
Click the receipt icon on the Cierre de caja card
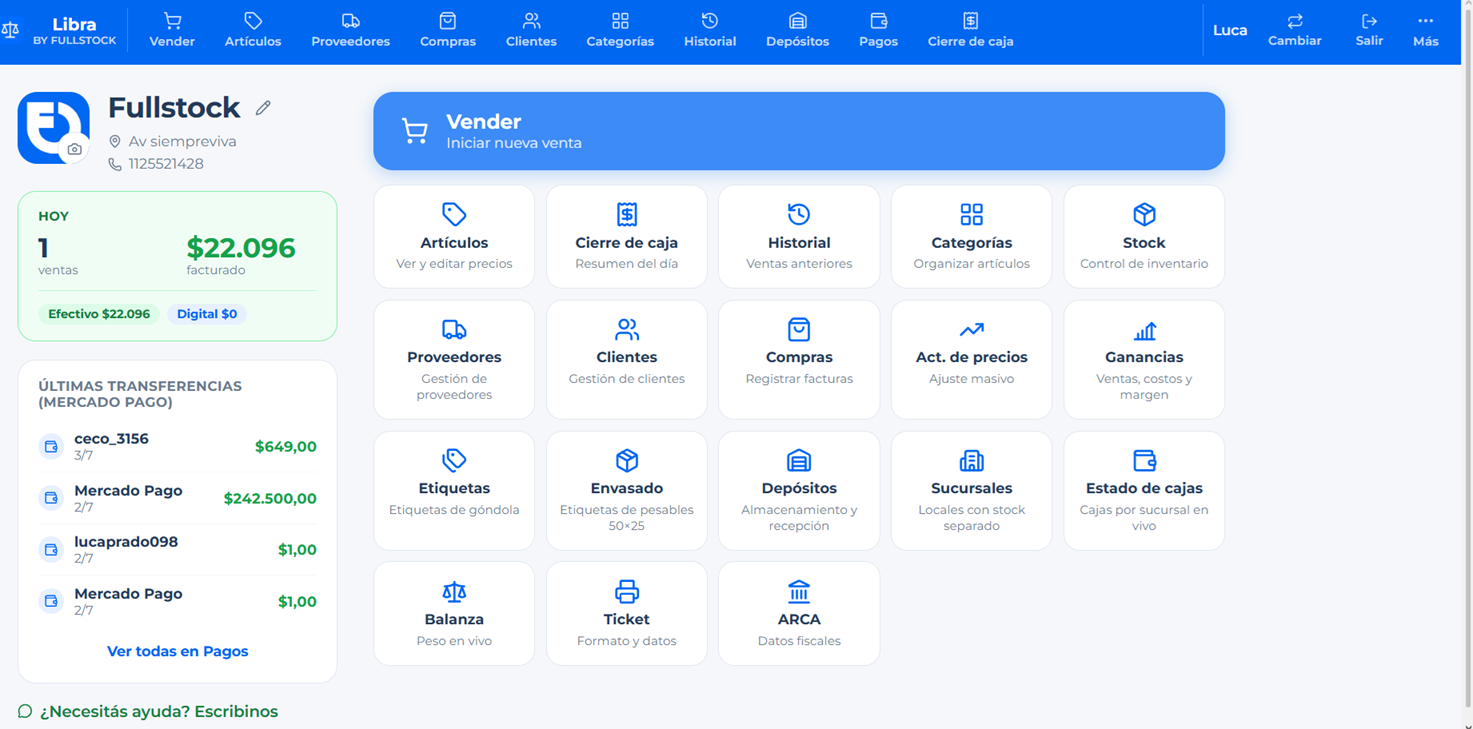[x=627, y=214]
